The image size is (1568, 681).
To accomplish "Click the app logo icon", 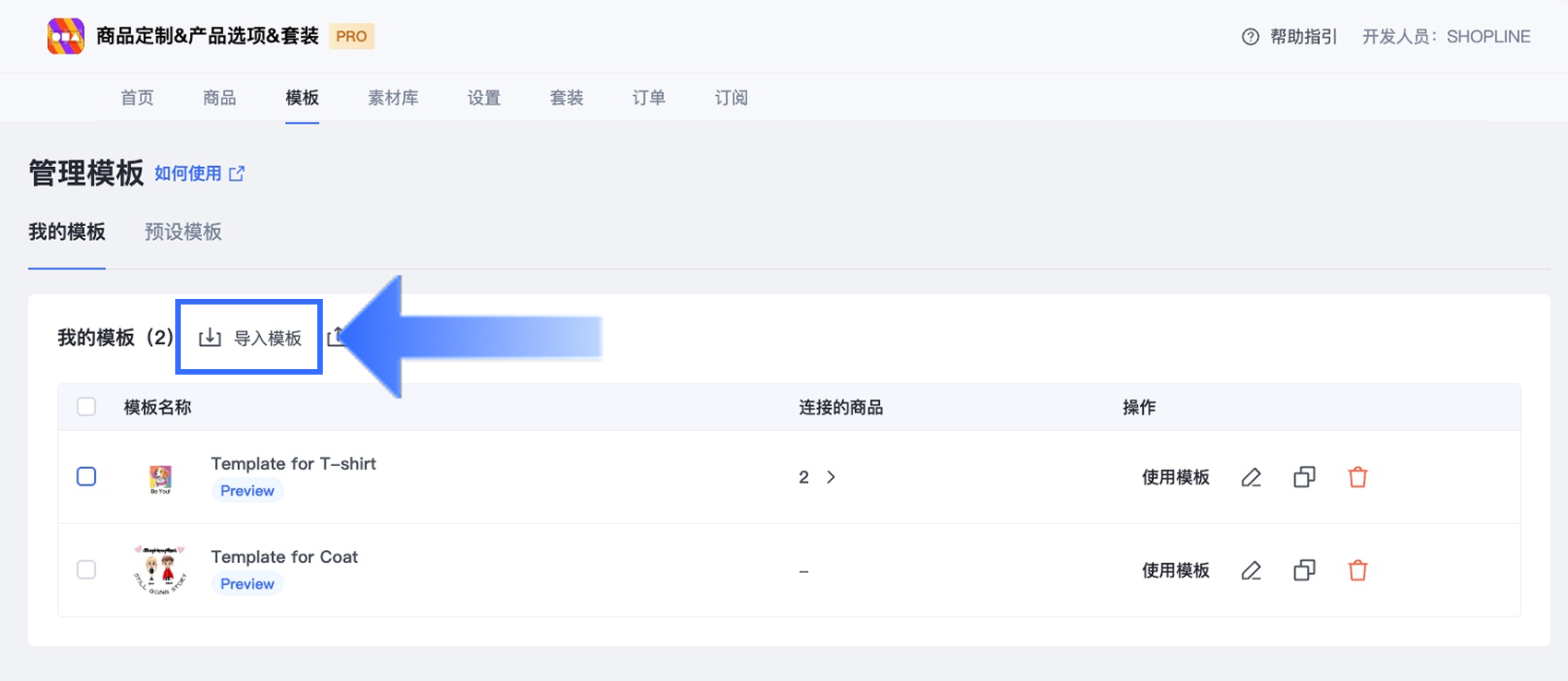I will point(65,36).
